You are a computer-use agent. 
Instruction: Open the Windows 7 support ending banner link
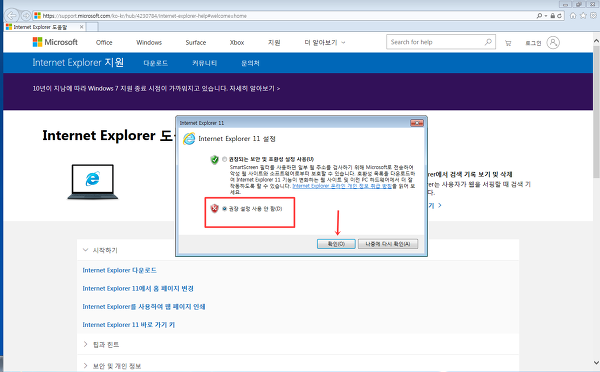[156, 88]
